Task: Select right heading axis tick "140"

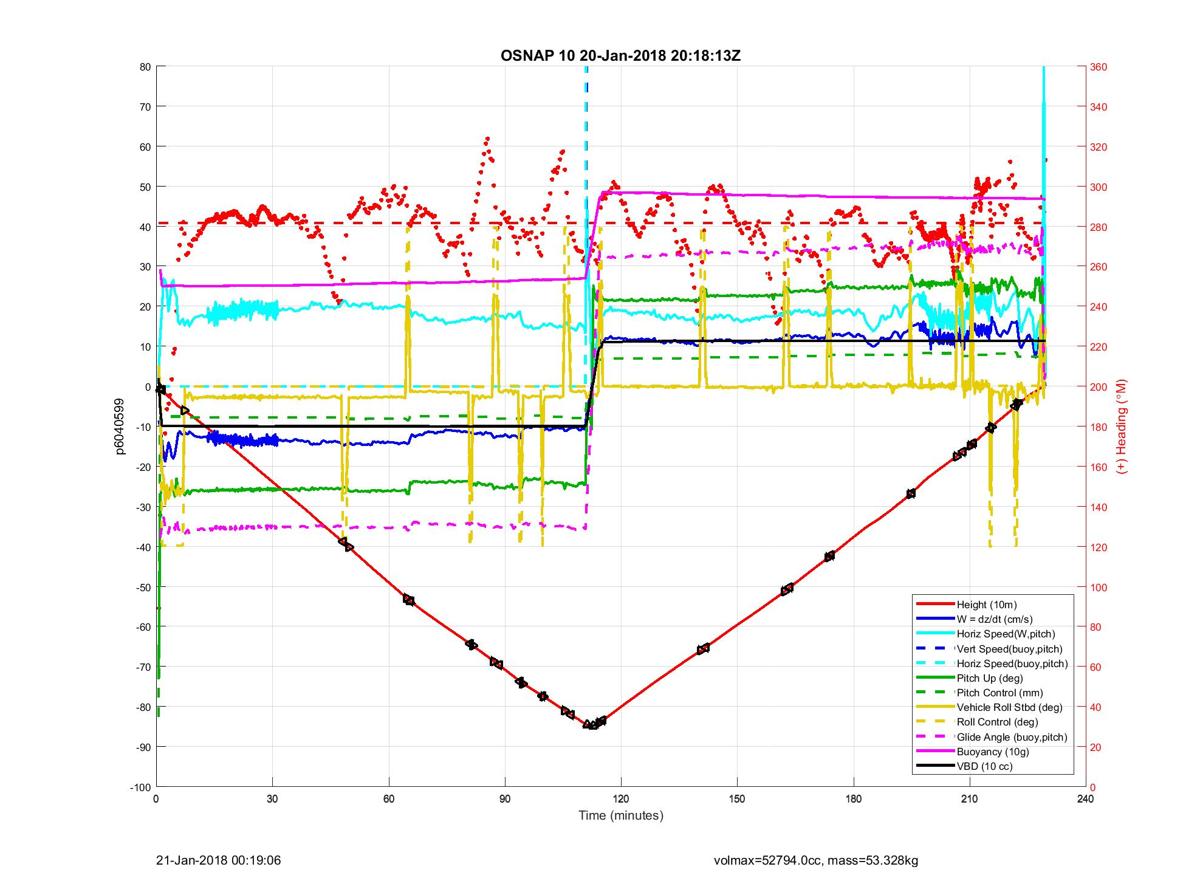Action: tap(1100, 507)
